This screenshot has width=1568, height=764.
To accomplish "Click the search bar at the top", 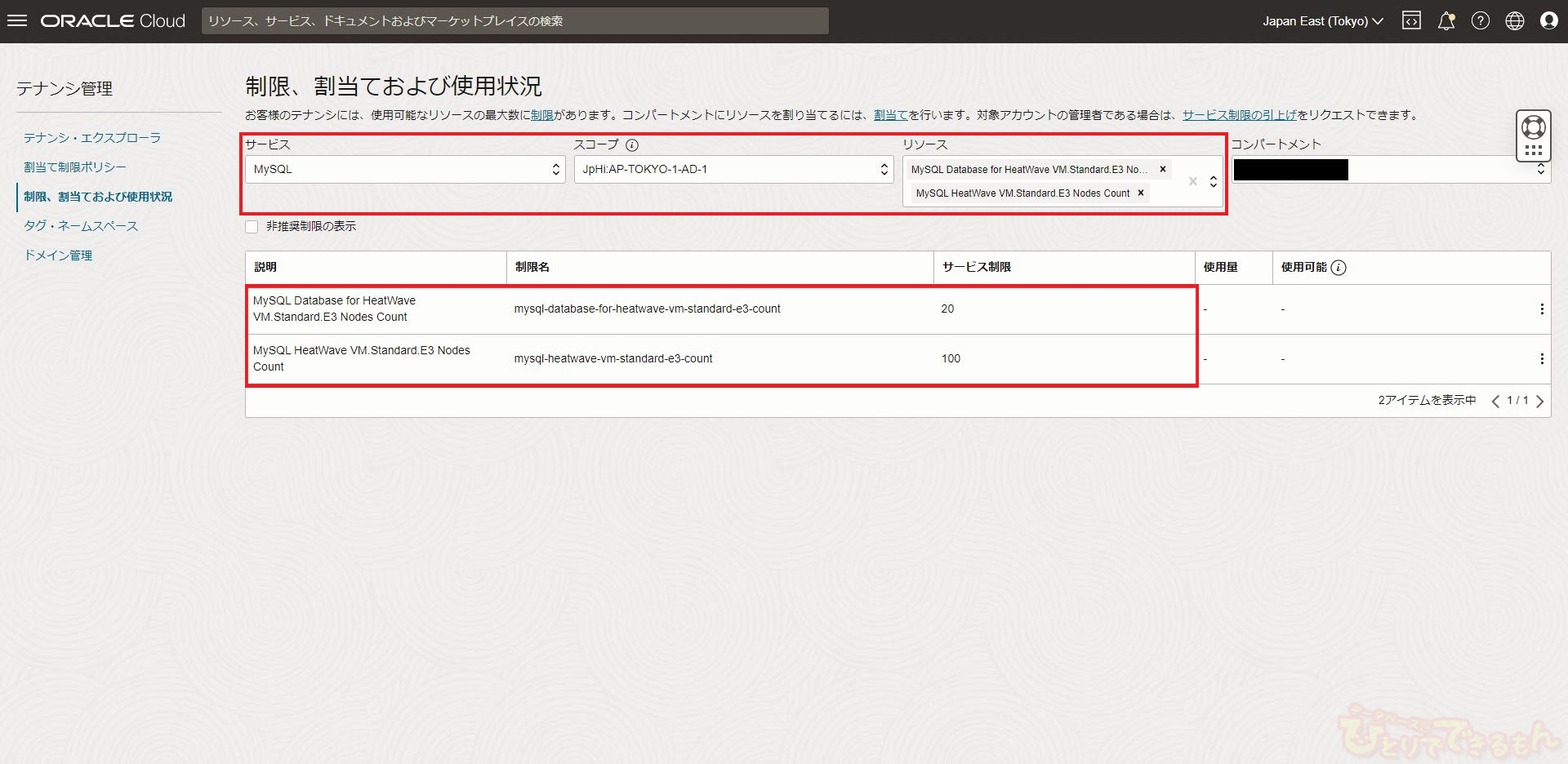I will click(514, 21).
